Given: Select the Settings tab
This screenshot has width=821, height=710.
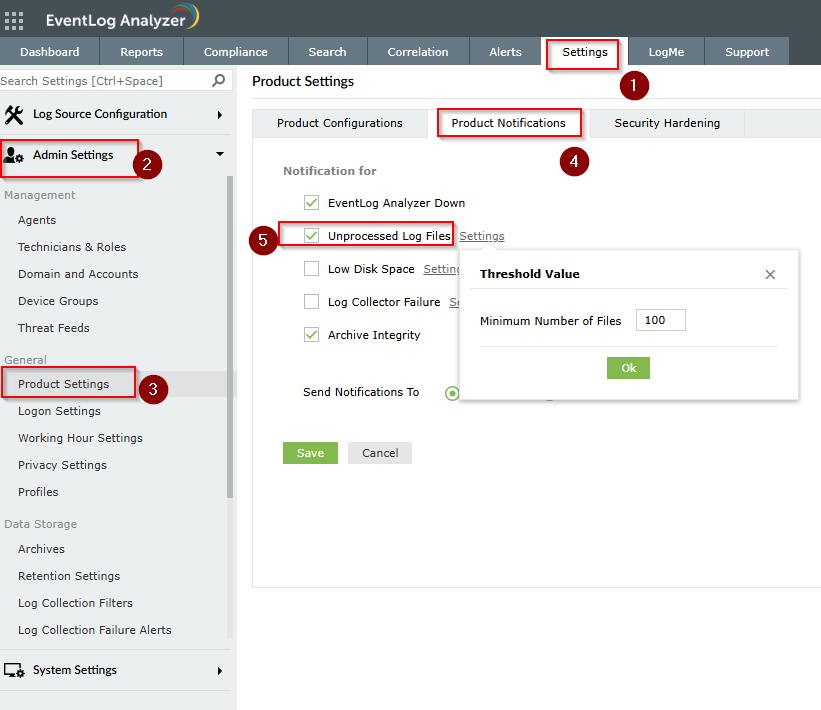Looking at the screenshot, I should click(x=585, y=52).
